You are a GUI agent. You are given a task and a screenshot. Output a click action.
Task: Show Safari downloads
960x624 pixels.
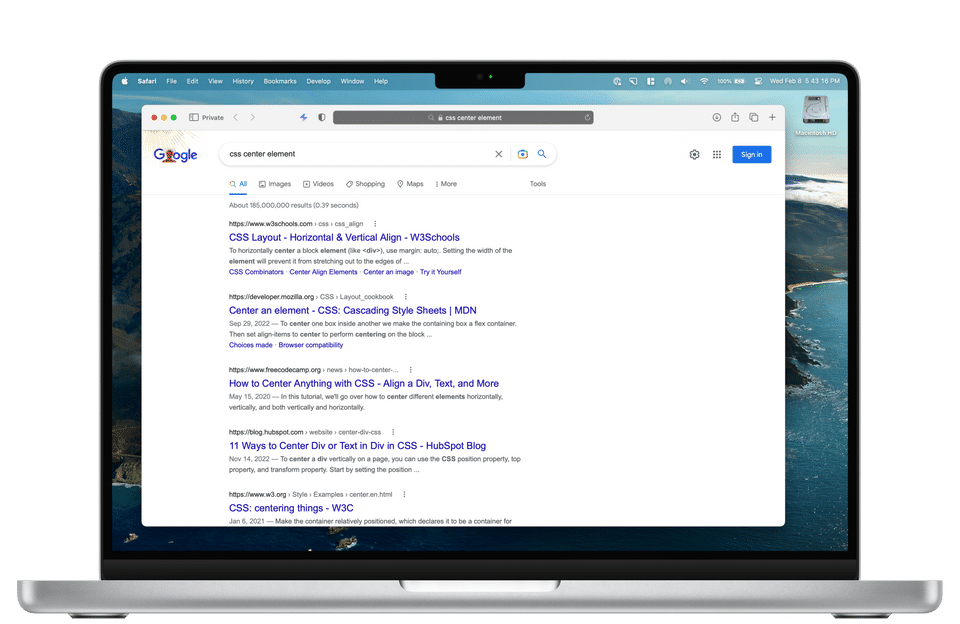716,118
